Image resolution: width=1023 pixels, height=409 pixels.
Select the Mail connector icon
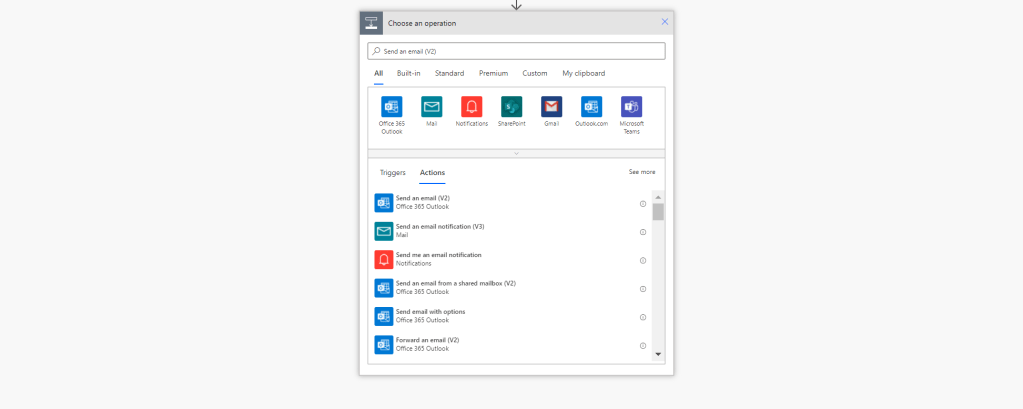[431, 107]
